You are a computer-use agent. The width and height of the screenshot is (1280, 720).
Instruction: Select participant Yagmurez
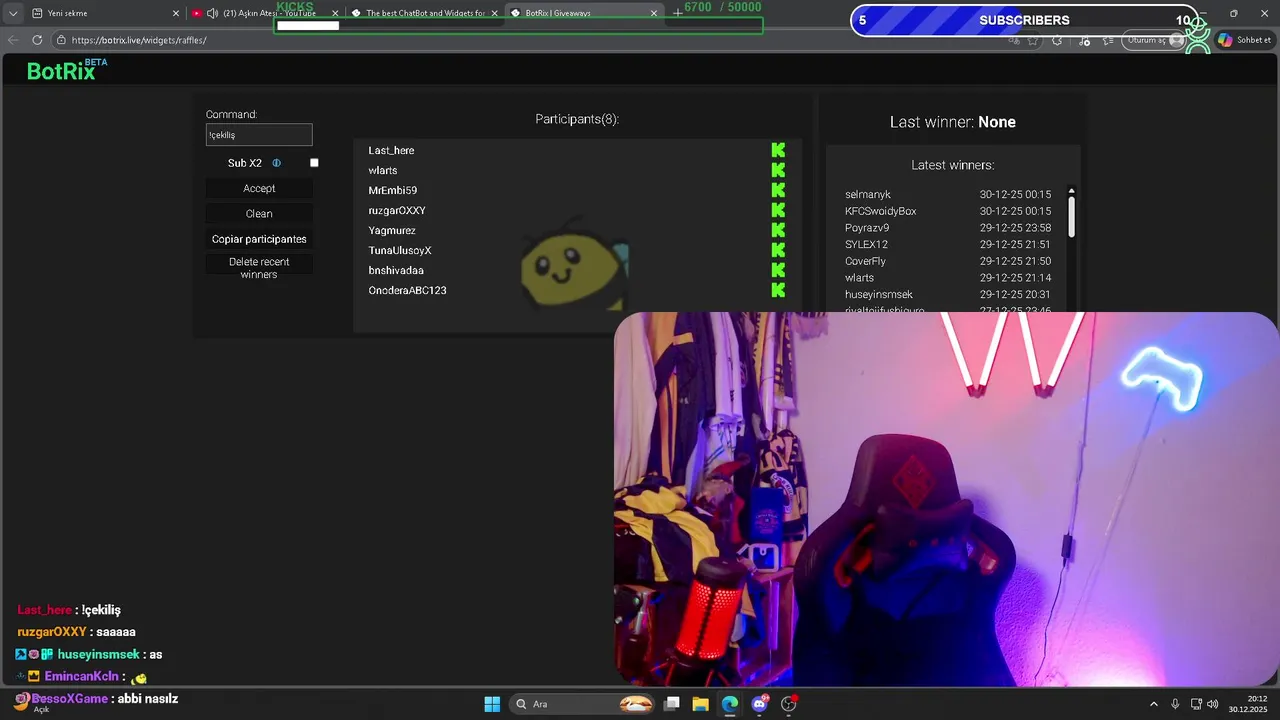392,230
